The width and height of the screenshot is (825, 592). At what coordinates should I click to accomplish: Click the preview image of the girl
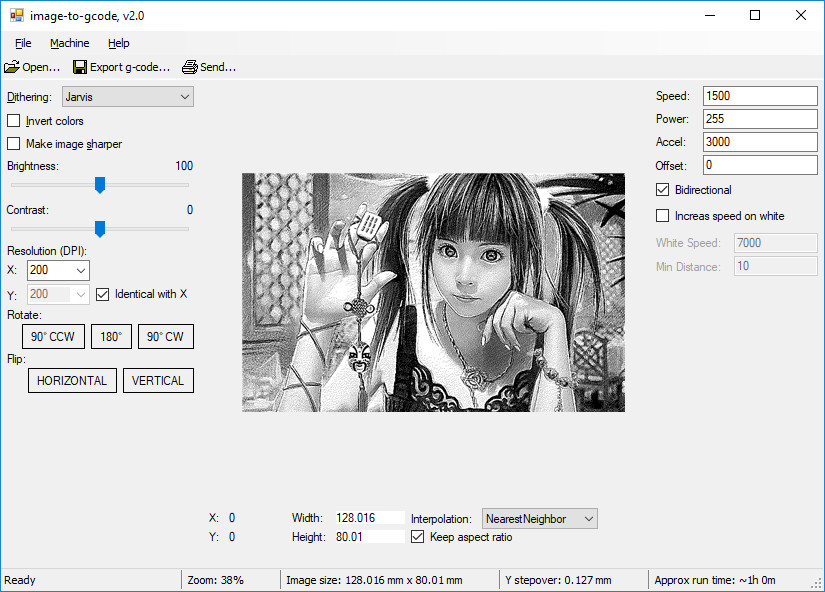pyautogui.click(x=434, y=293)
